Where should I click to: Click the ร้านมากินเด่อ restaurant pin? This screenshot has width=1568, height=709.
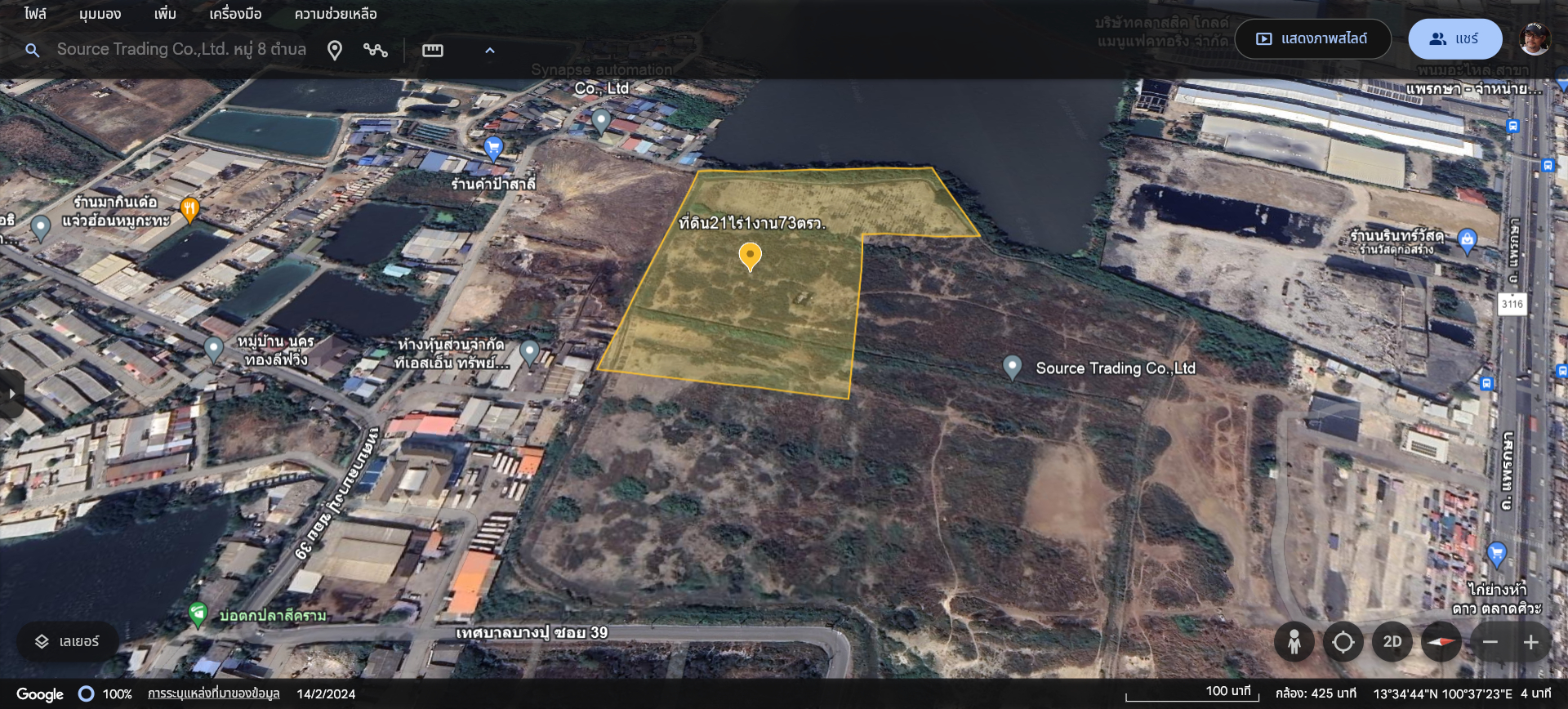[x=189, y=210]
